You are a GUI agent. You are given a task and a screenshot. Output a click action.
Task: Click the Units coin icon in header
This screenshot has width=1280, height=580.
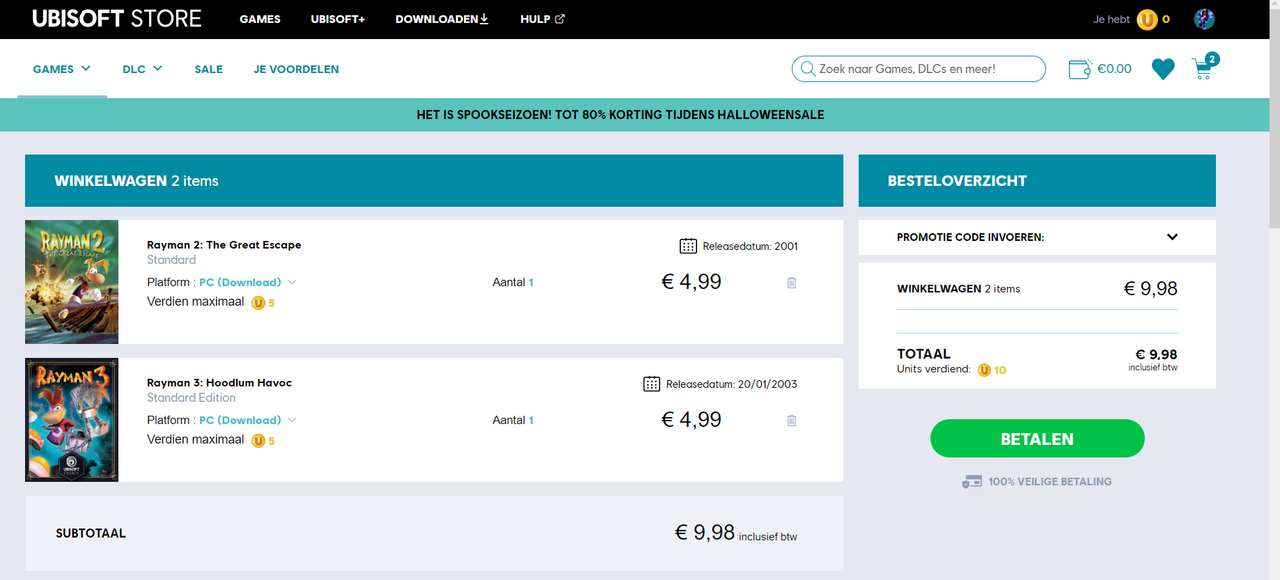tap(1147, 19)
